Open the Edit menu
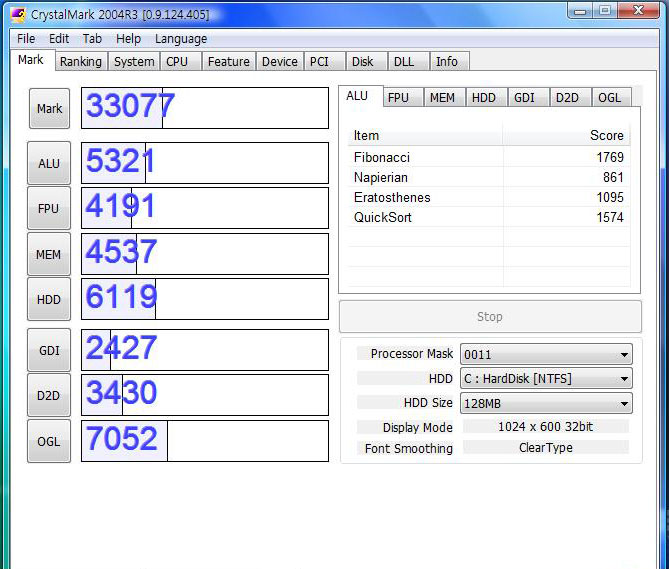The height and width of the screenshot is (569, 669). tap(59, 39)
